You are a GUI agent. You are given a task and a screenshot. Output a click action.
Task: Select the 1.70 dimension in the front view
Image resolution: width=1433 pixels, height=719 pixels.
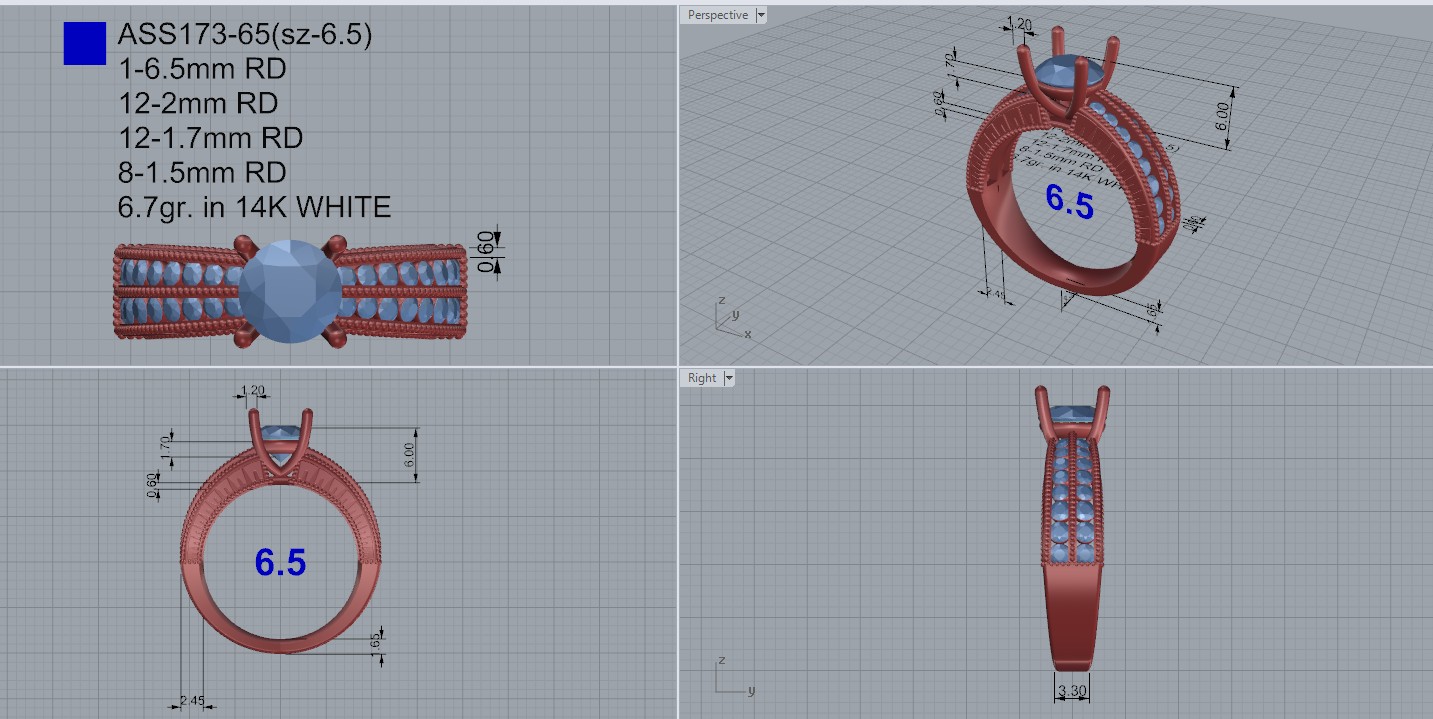pos(165,448)
